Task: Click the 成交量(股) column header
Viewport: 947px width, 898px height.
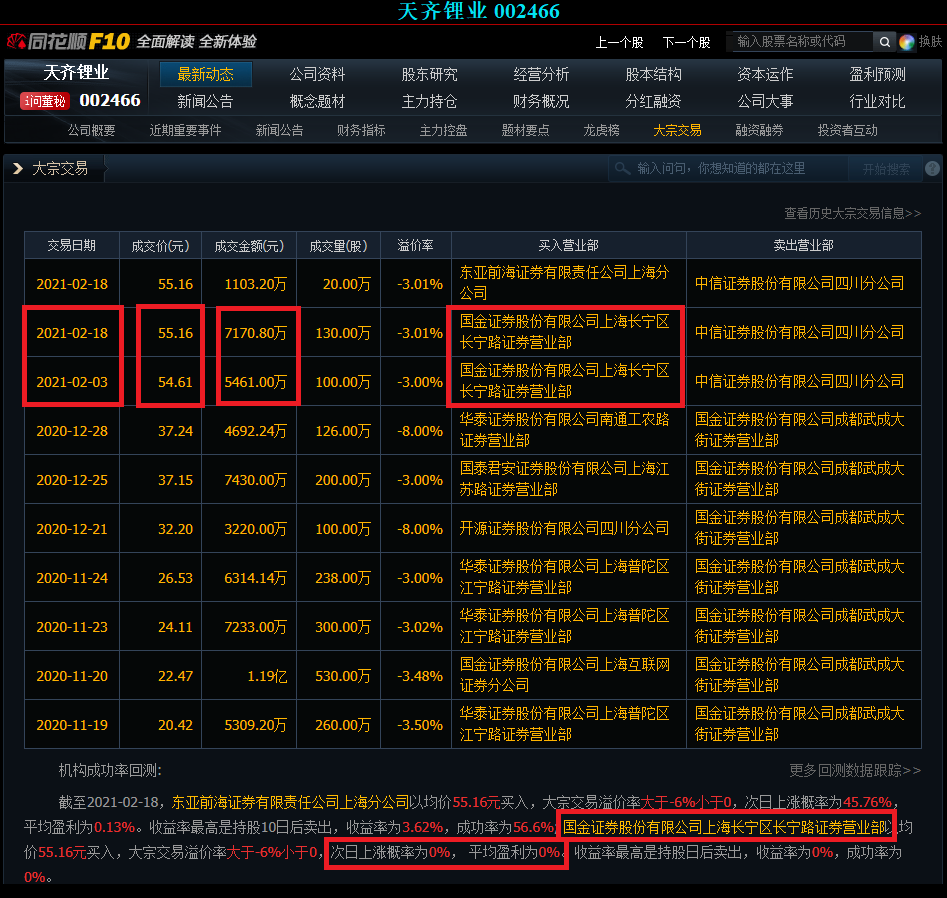Action: click(x=339, y=246)
